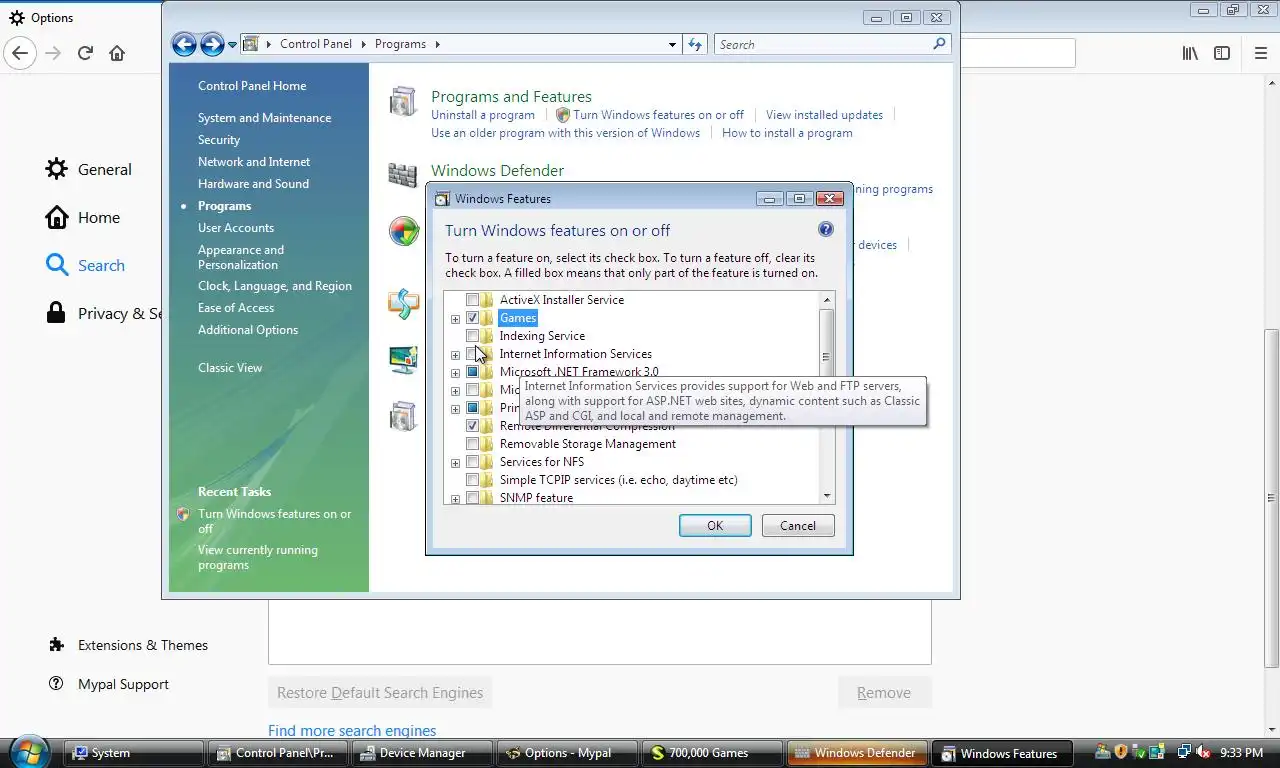The width and height of the screenshot is (1280, 768).
Task: Expand the Services for NFS node
Action: tap(455, 463)
